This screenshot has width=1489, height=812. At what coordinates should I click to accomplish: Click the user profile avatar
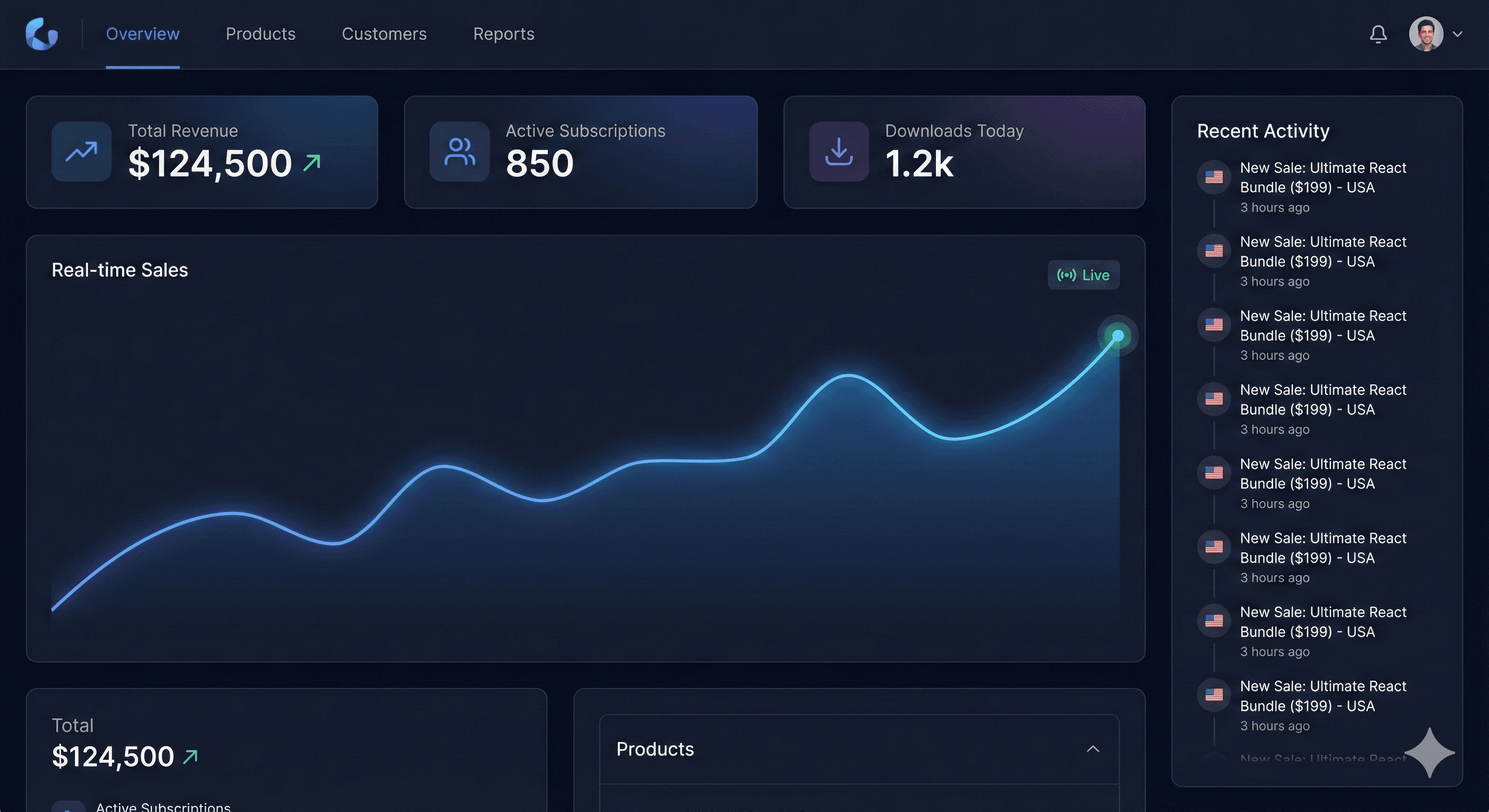(1426, 34)
